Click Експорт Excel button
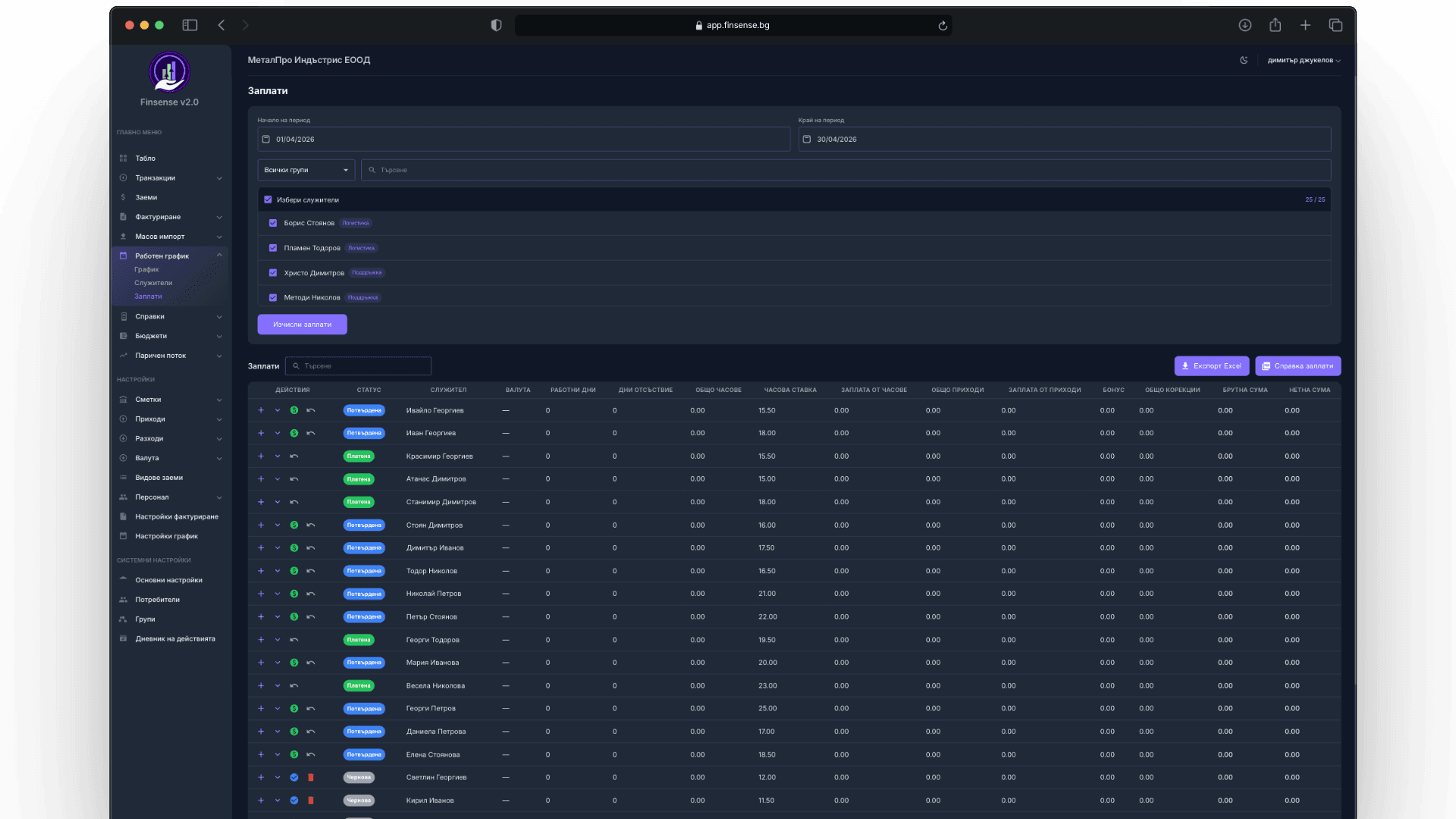Image resolution: width=1456 pixels, height=819 pixels. click(1213, 366)
